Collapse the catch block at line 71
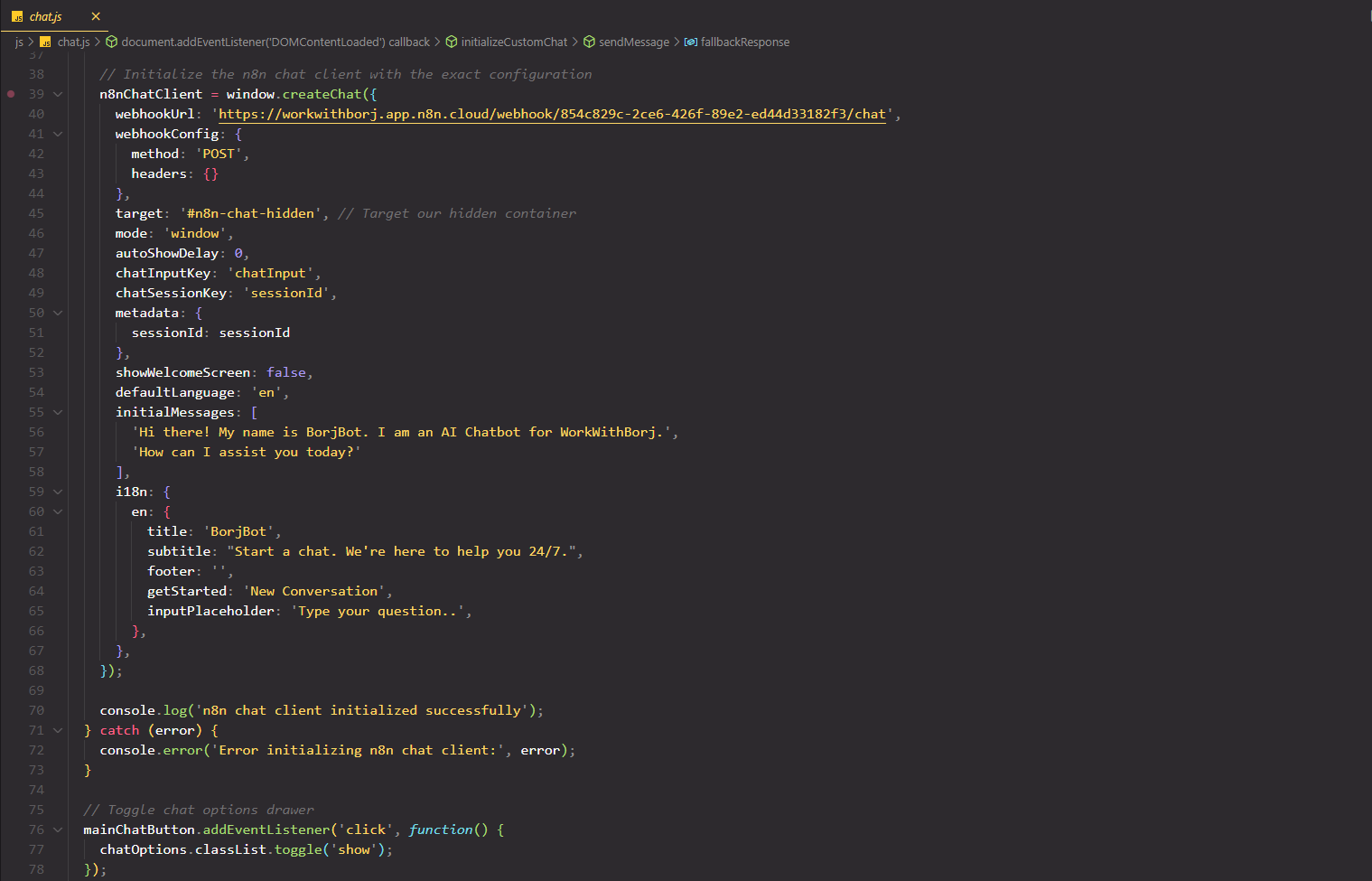The image size is (1372, 881). point(58,730)
